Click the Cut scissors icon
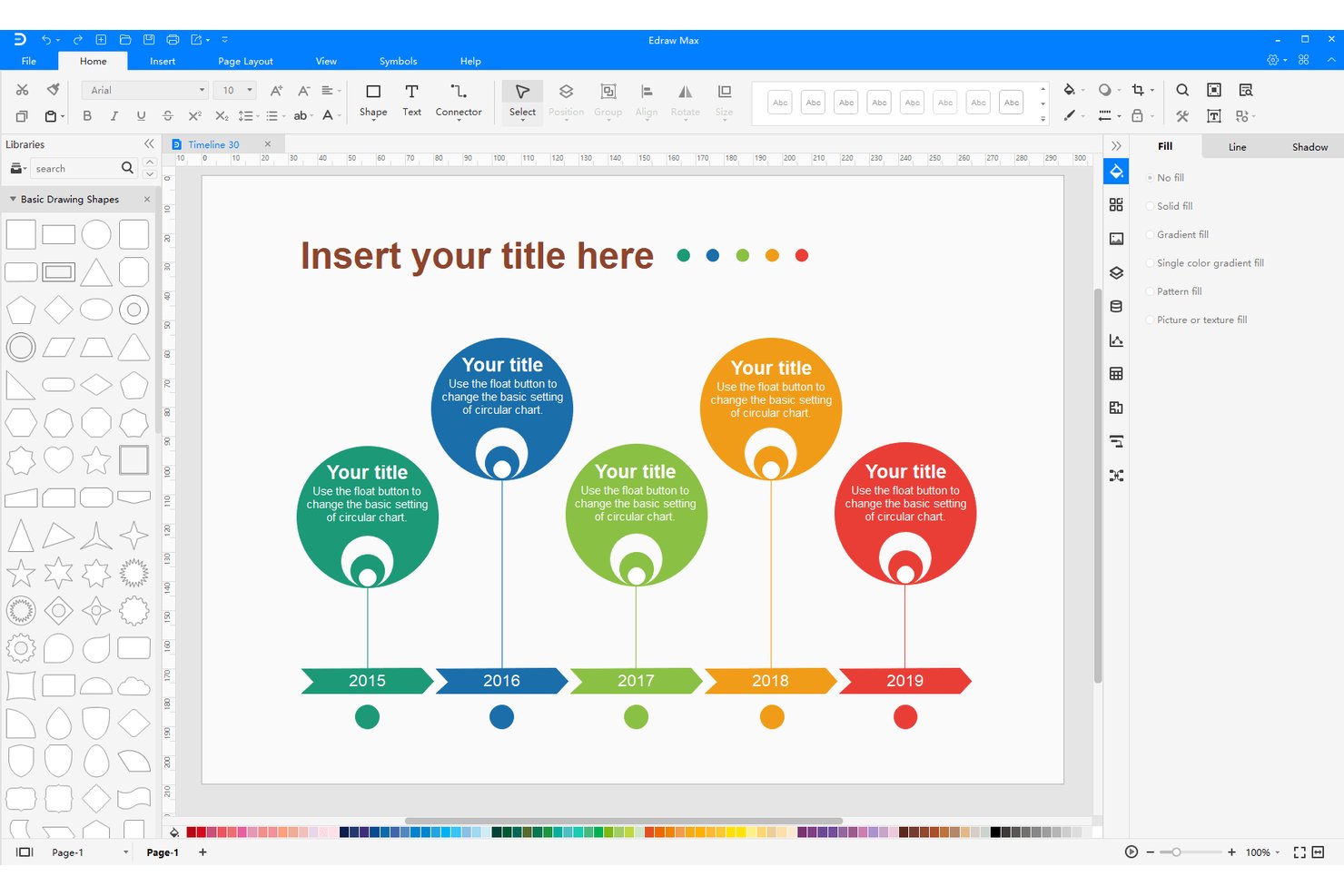This screenshot has height=896, width=1344. point(23,90)
